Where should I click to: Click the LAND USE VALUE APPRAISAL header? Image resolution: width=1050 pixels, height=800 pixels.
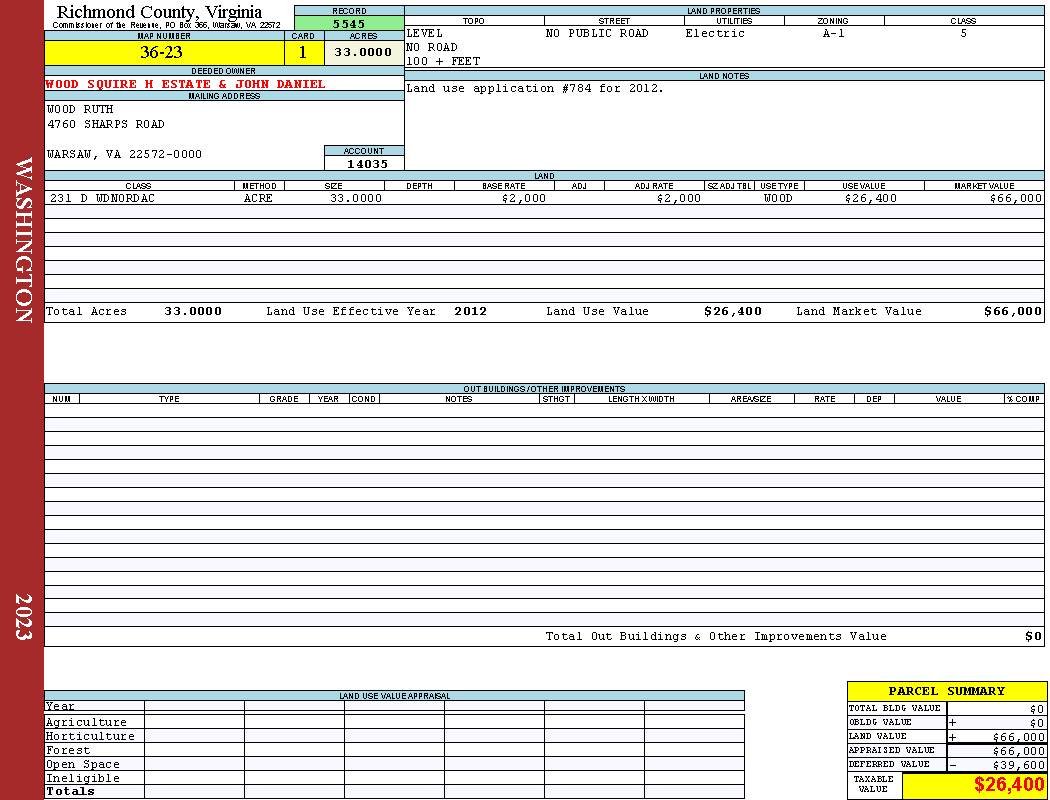pos(394,696)
